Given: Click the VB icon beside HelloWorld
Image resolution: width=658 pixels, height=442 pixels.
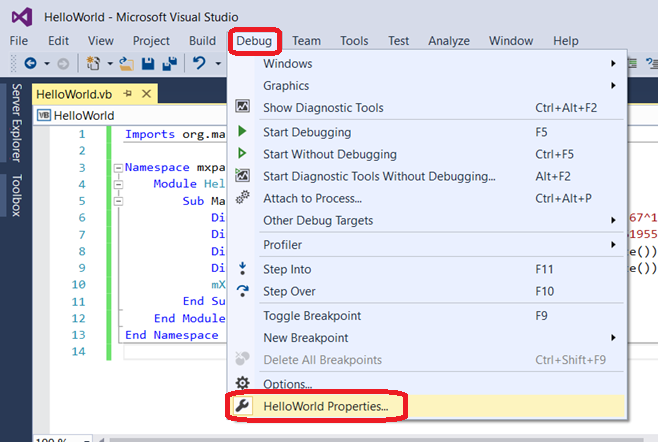Looking at the screenshot, I should click(x=44, y=115).
